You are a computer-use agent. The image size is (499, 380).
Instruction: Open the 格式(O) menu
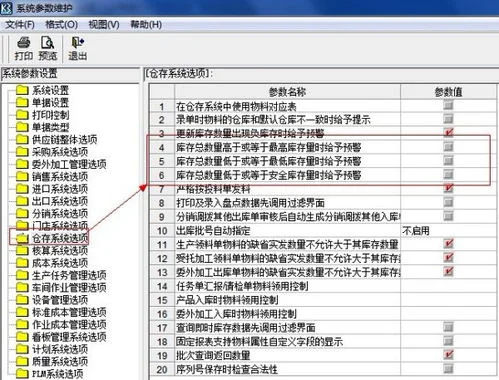(x=62, y=25)
